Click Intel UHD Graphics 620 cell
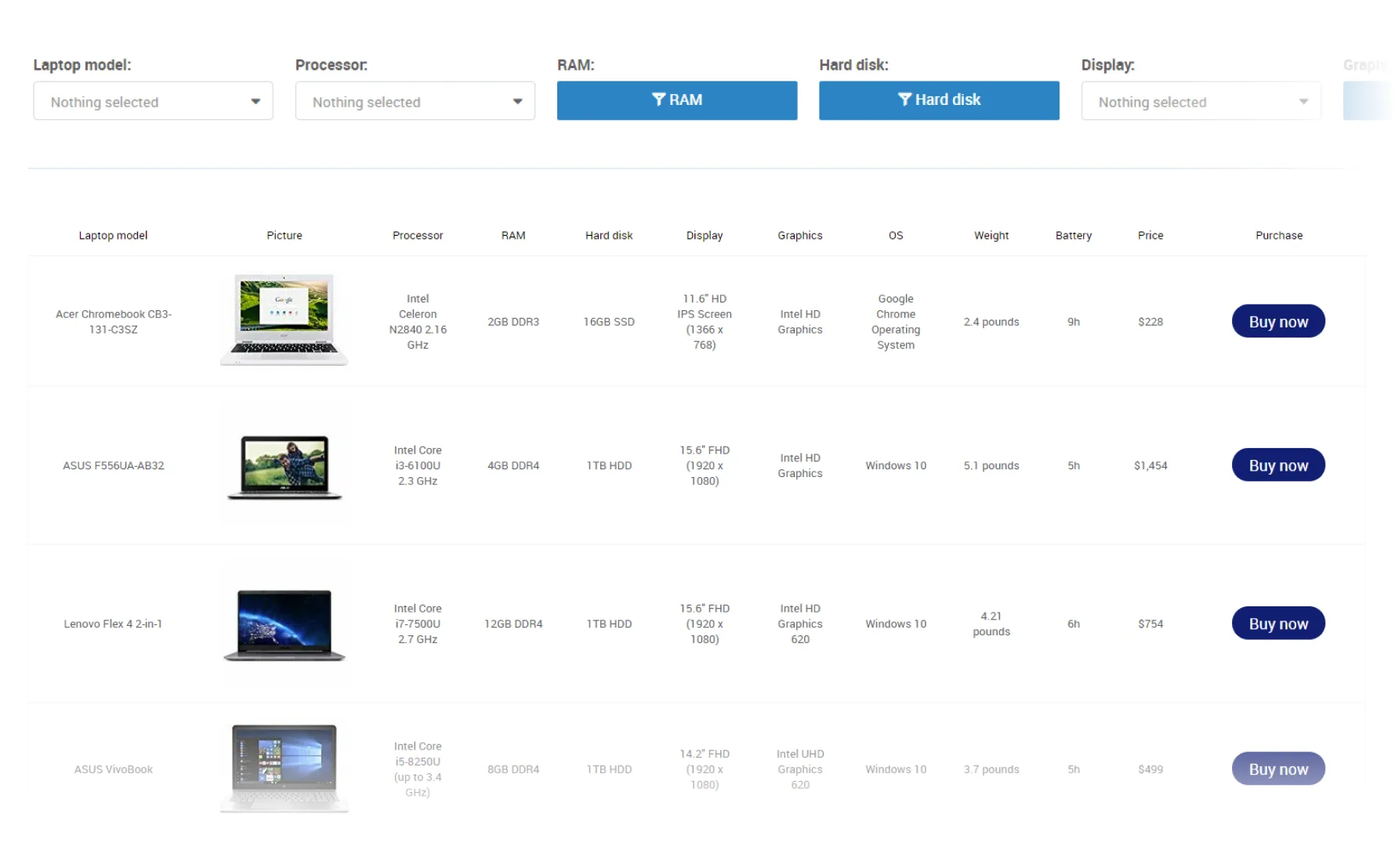The height and width of the screenshot is (868, 1395). (800, 769)
